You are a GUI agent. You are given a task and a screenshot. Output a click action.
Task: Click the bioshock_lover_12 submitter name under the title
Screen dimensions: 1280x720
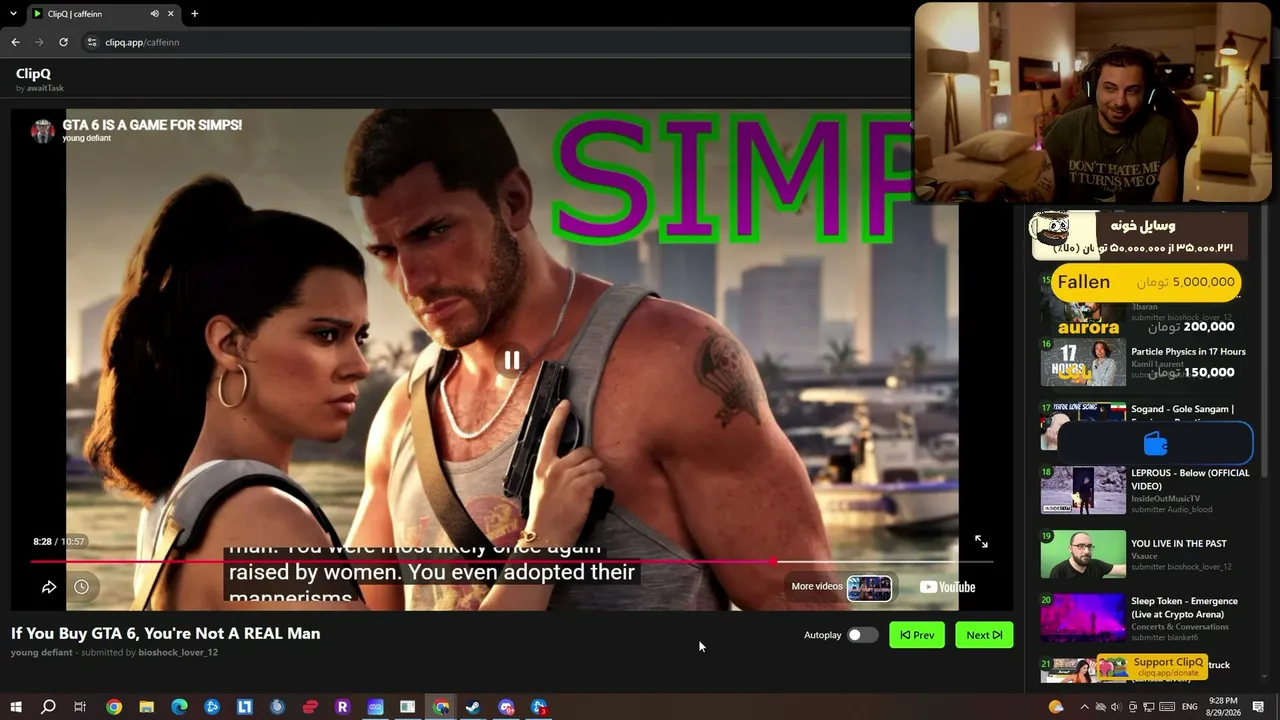[x=178, y=653]
